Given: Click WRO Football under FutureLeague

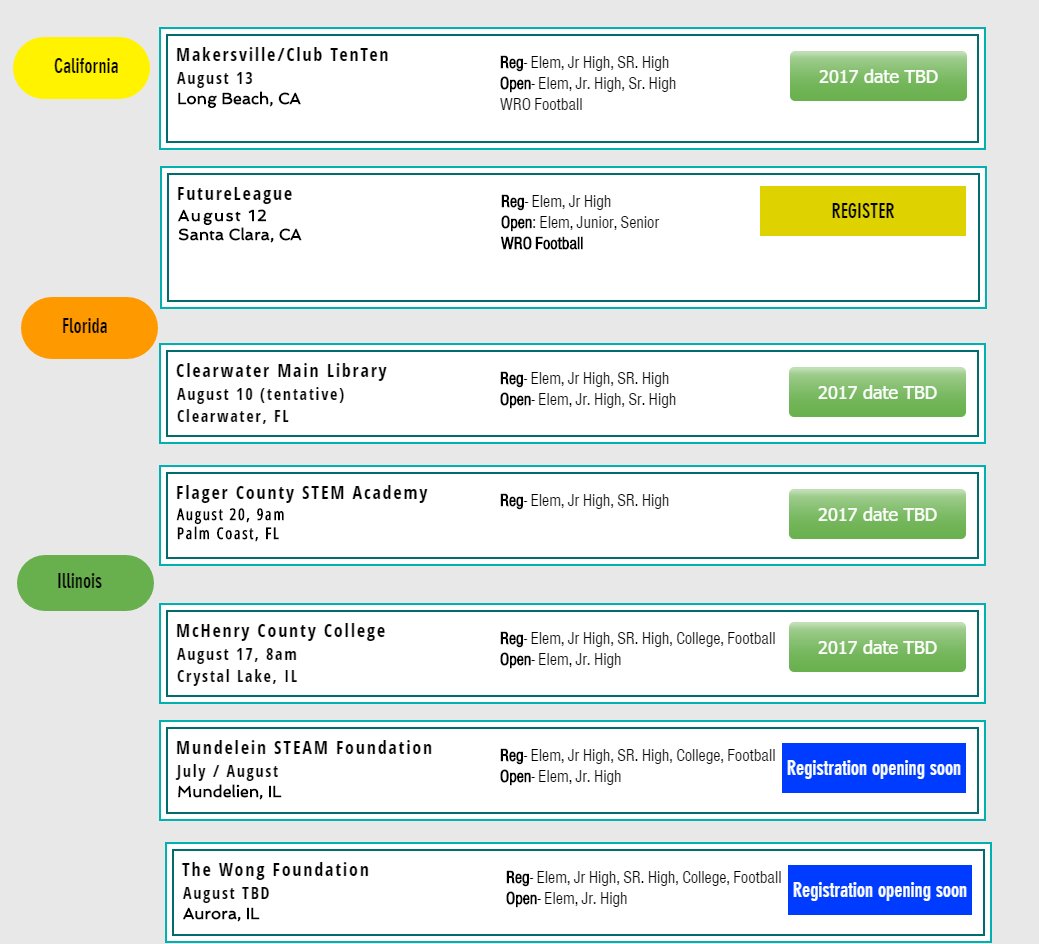Looking at the screenshot, I should click(542, 244).
